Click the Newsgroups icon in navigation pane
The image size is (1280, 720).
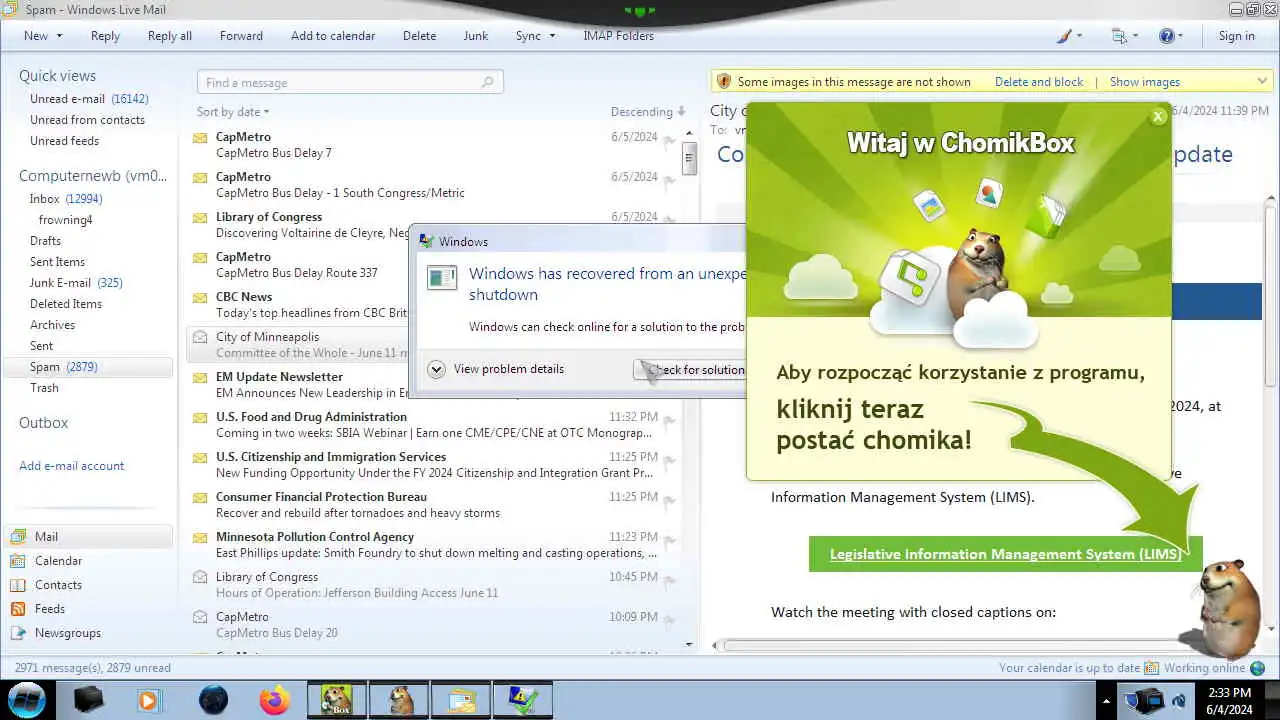click(18, 633)
